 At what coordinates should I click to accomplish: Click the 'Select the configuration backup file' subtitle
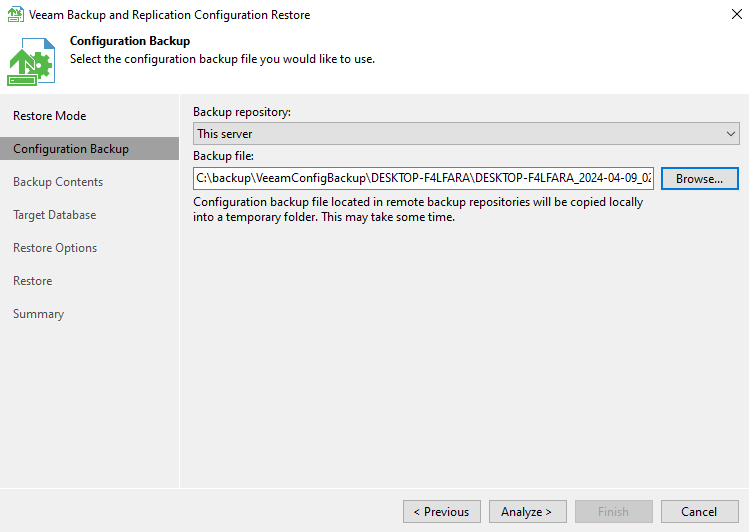tap(222, 59)
